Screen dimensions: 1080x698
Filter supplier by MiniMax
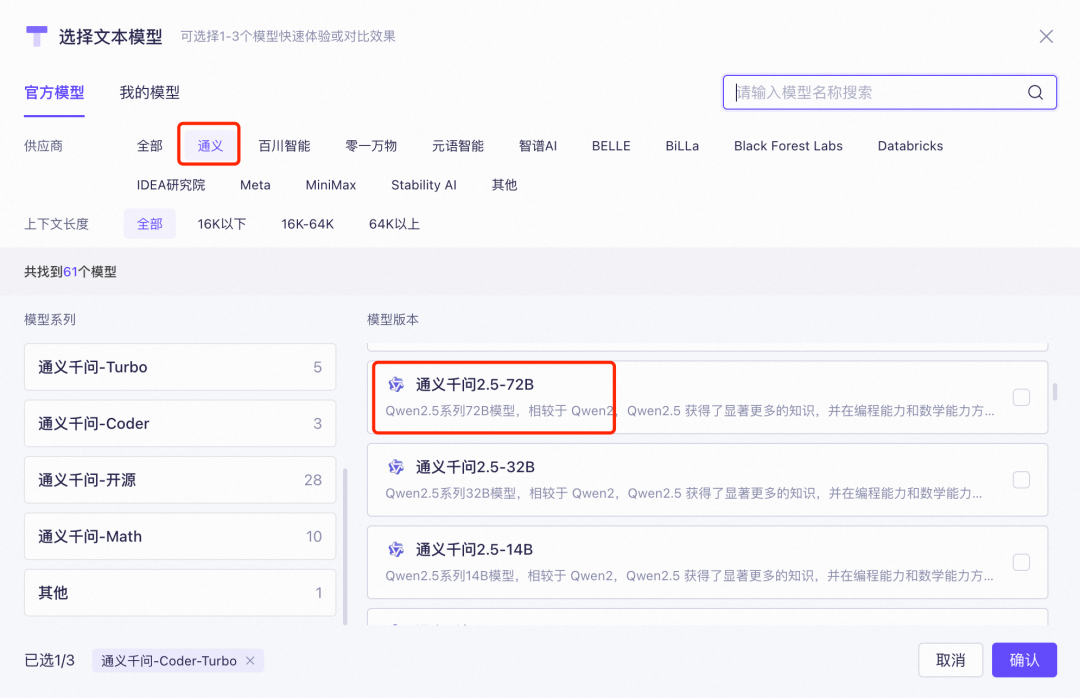click(x=331, y=185)
